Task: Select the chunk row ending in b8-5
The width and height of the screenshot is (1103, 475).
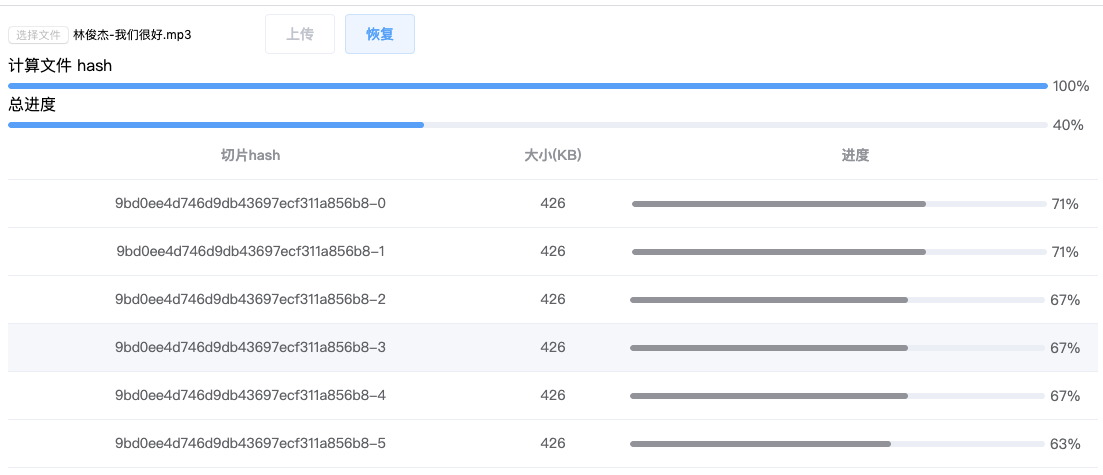Action: [250, 444]
